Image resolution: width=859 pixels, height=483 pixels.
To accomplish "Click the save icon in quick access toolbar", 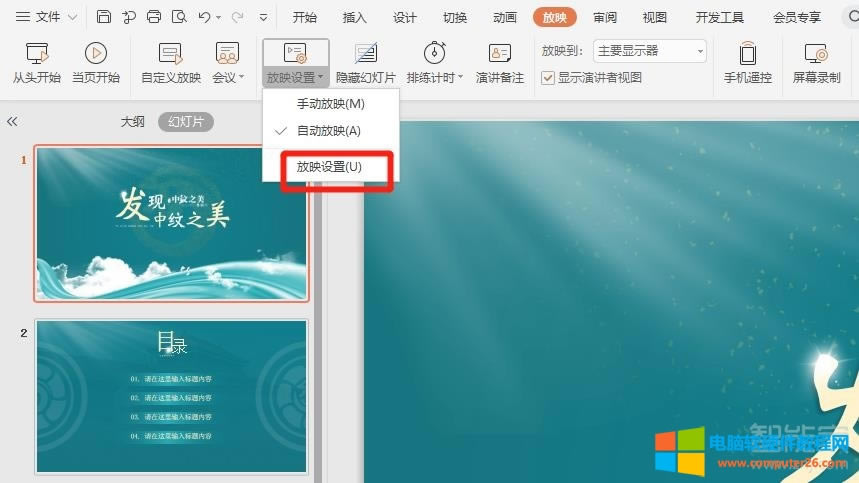I will 104,17.
